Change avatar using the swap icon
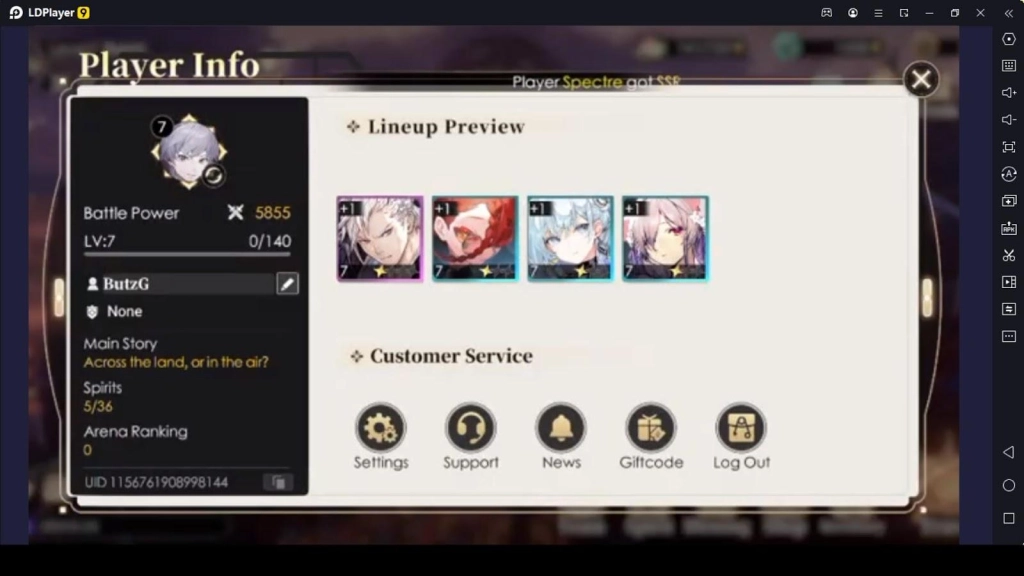1024x576 pixels. point(214,176)
